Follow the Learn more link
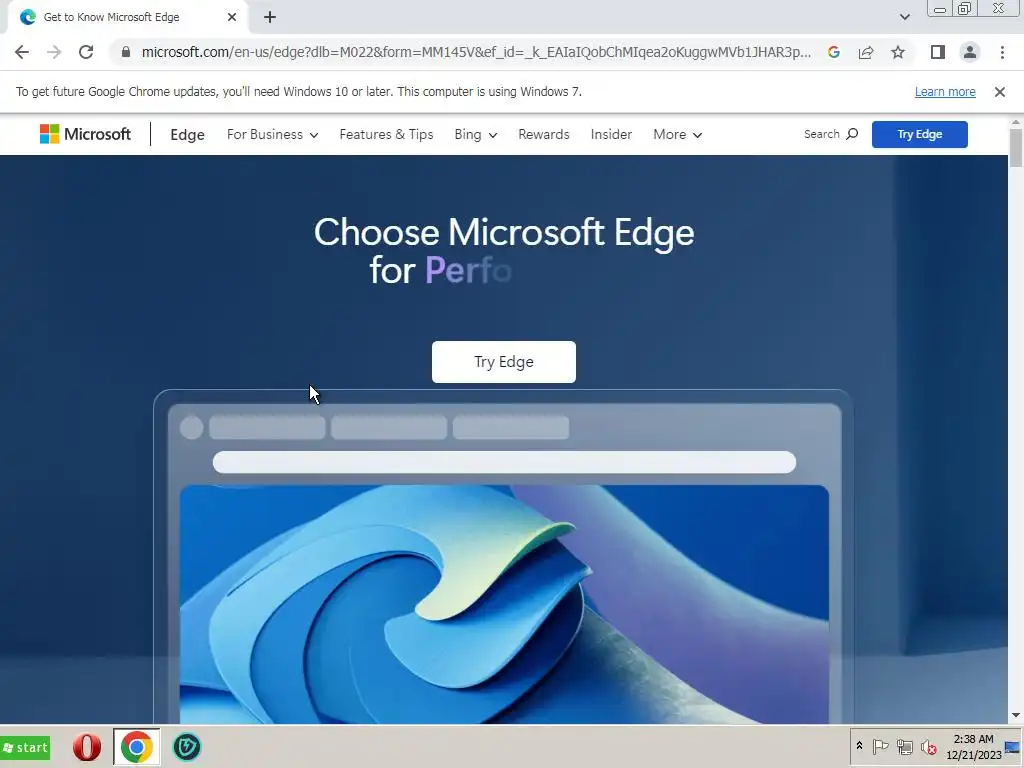This screenshot has width=1024, height=768. [x=945, y=92]
